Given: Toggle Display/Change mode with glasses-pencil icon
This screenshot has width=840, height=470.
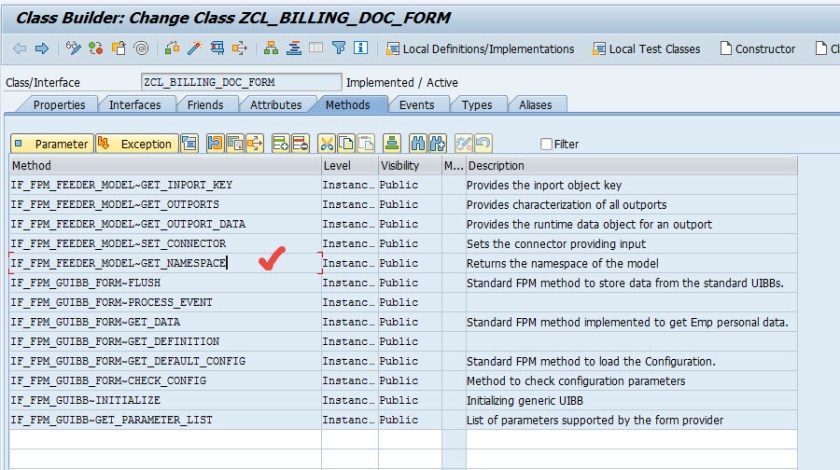Looking at the screenshot, I should coord(73,48).
